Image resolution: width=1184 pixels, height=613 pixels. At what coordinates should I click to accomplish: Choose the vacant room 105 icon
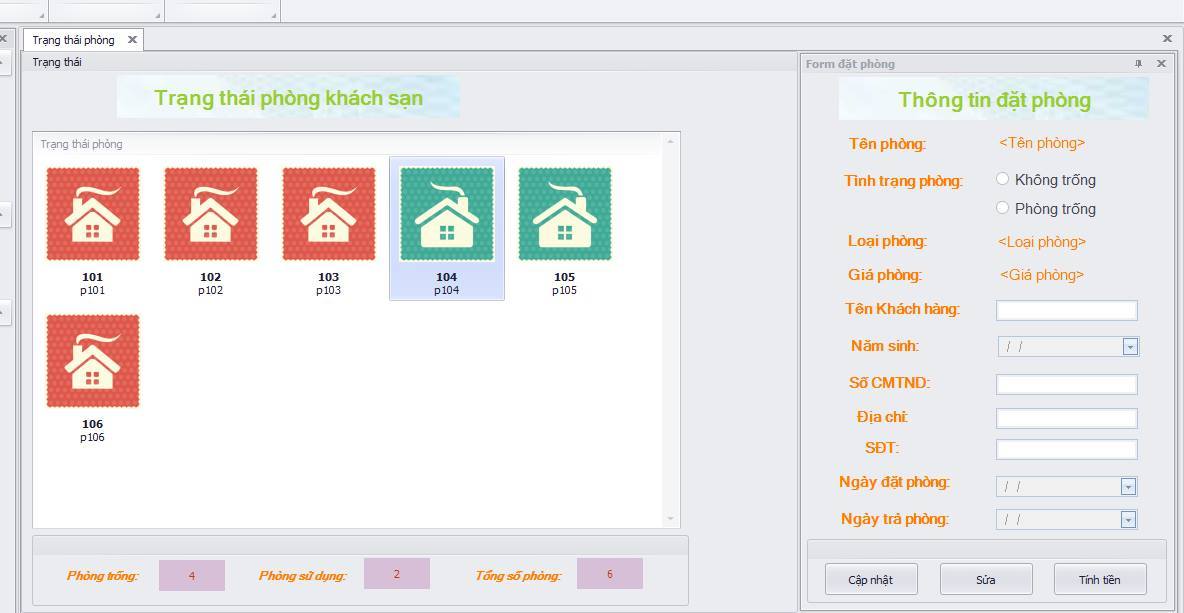(x=565, y=215)
